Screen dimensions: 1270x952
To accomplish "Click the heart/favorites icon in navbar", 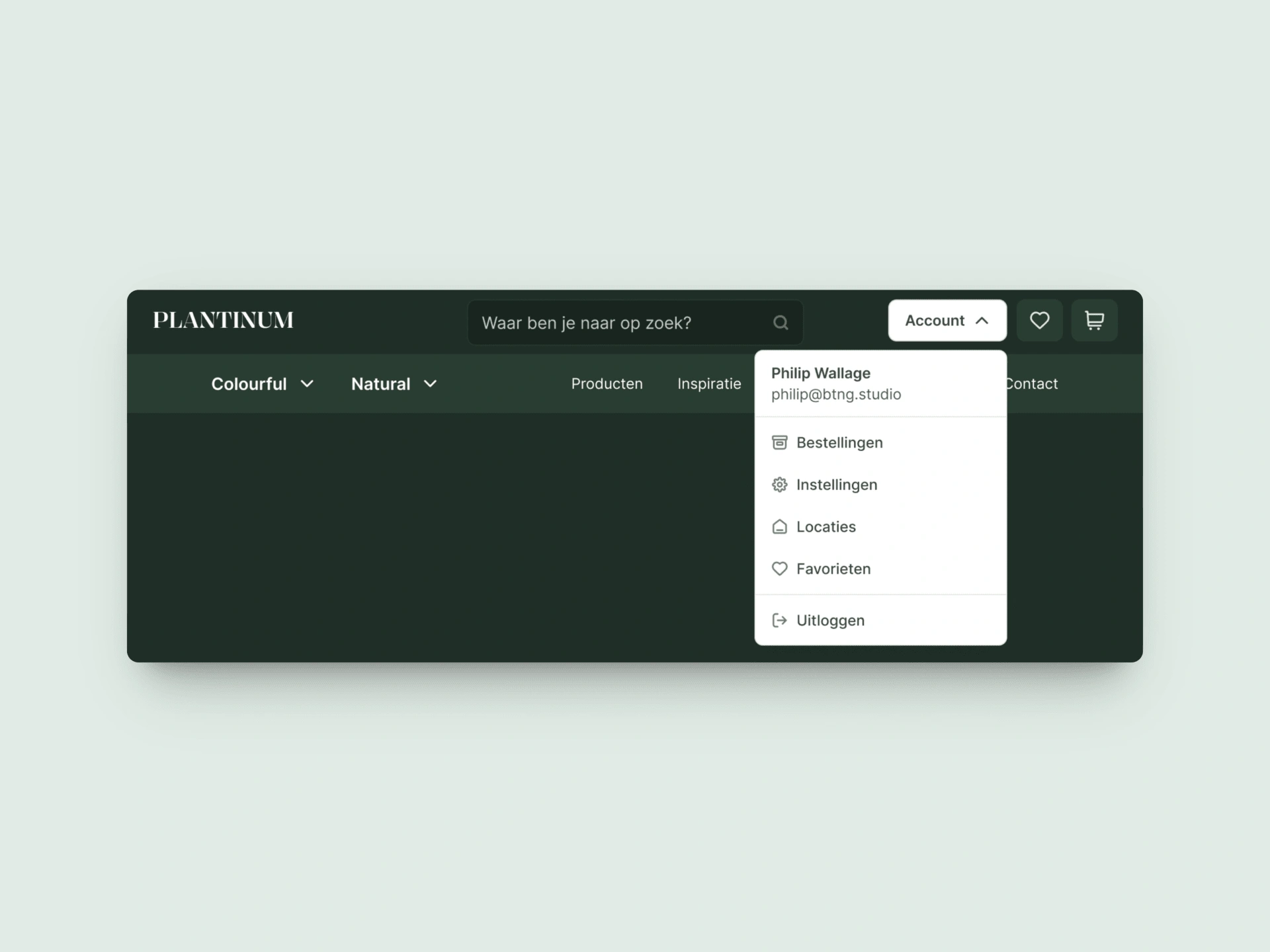I will (1040, 320).
